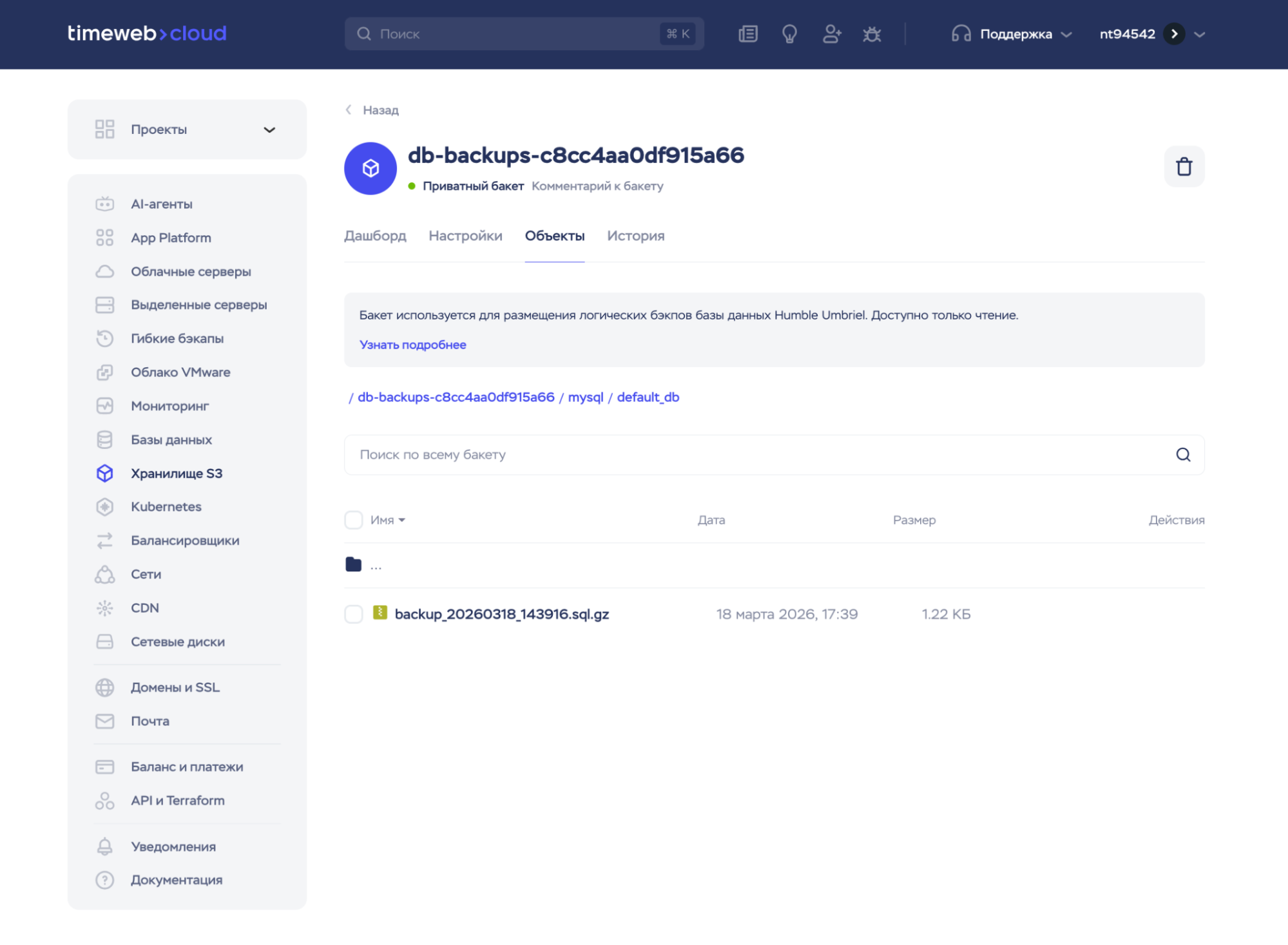
Task: Open Kubernetes from the sidebar
Action: click(x=166, y=507)
